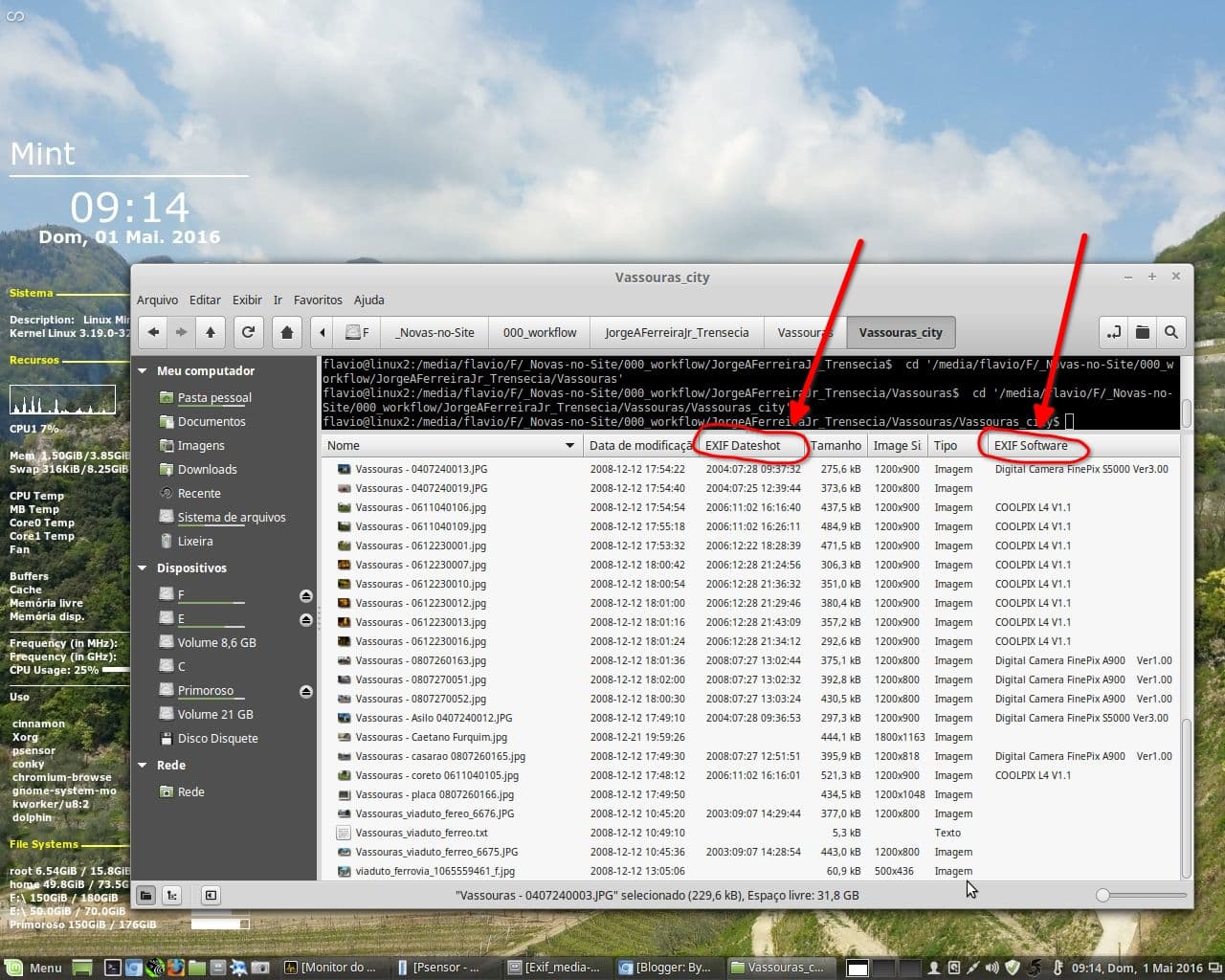Eject the Primoroso device
Screen dimensions: 1225x980
(x=306, y=691)
